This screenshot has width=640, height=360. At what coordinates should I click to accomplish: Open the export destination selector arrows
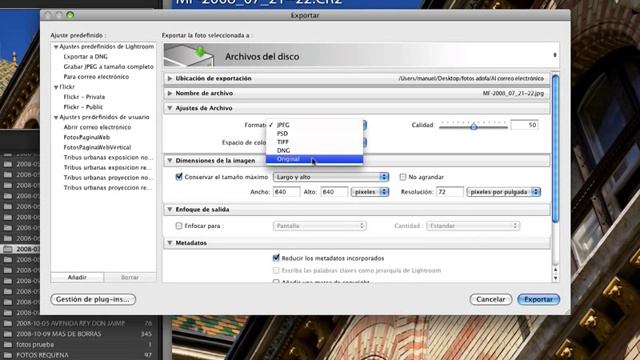(x=555, y=55)
